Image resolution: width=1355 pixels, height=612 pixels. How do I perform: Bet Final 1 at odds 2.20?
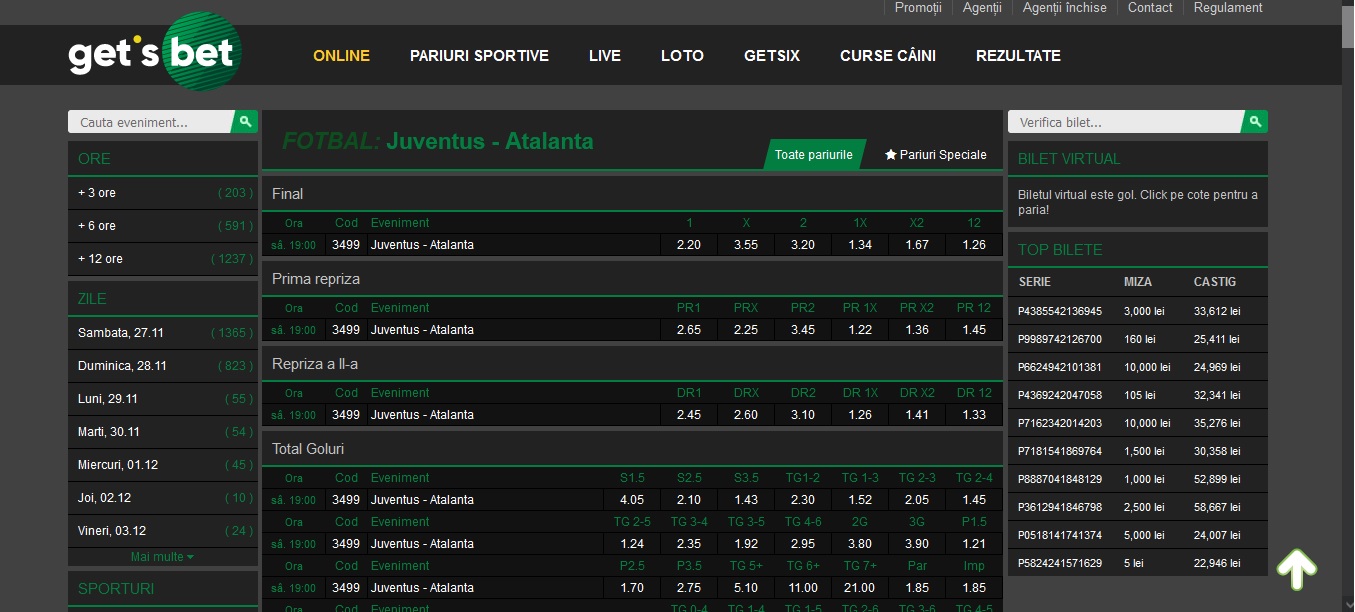689,245
